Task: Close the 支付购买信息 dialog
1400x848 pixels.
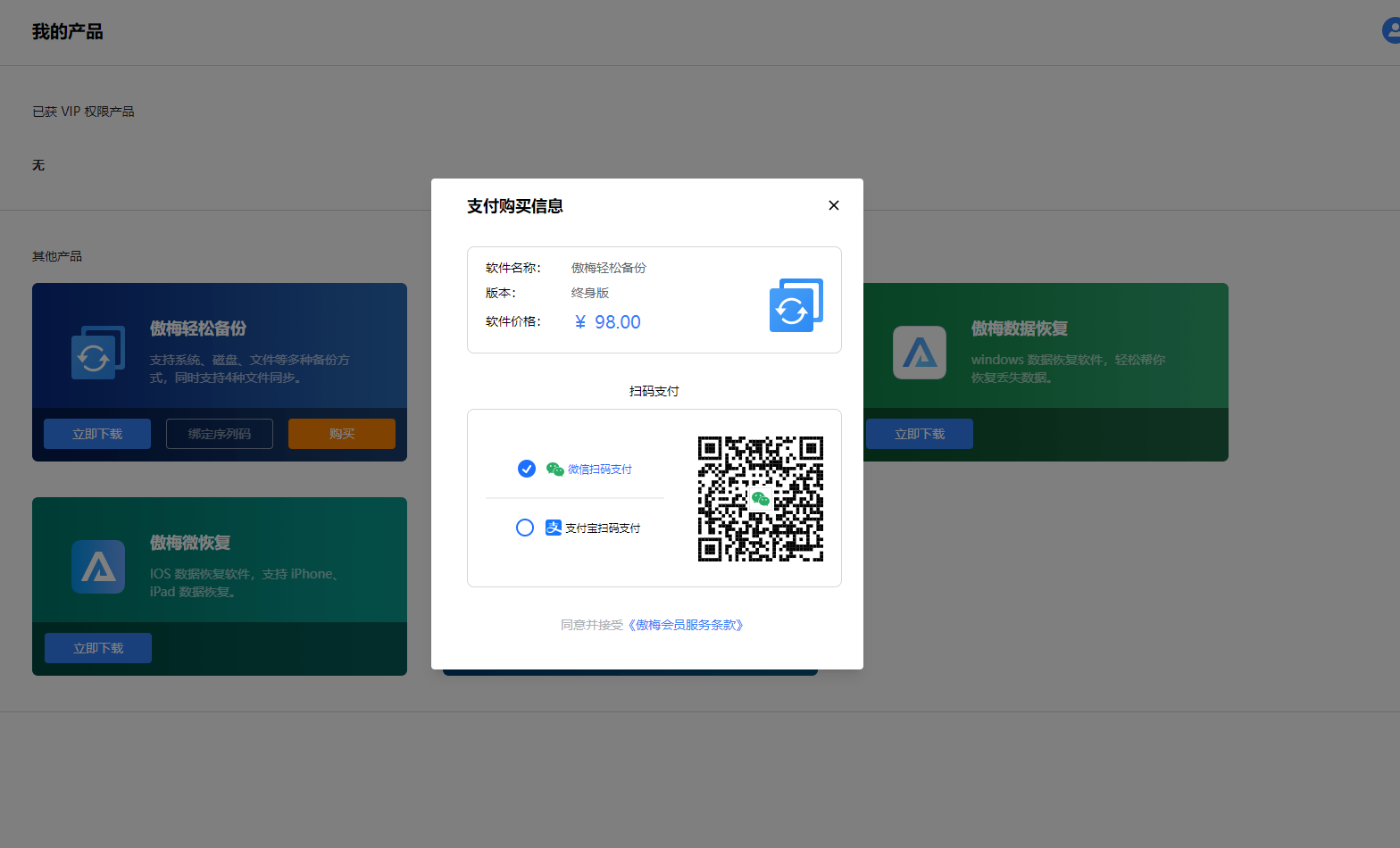Action: point(834,205)
